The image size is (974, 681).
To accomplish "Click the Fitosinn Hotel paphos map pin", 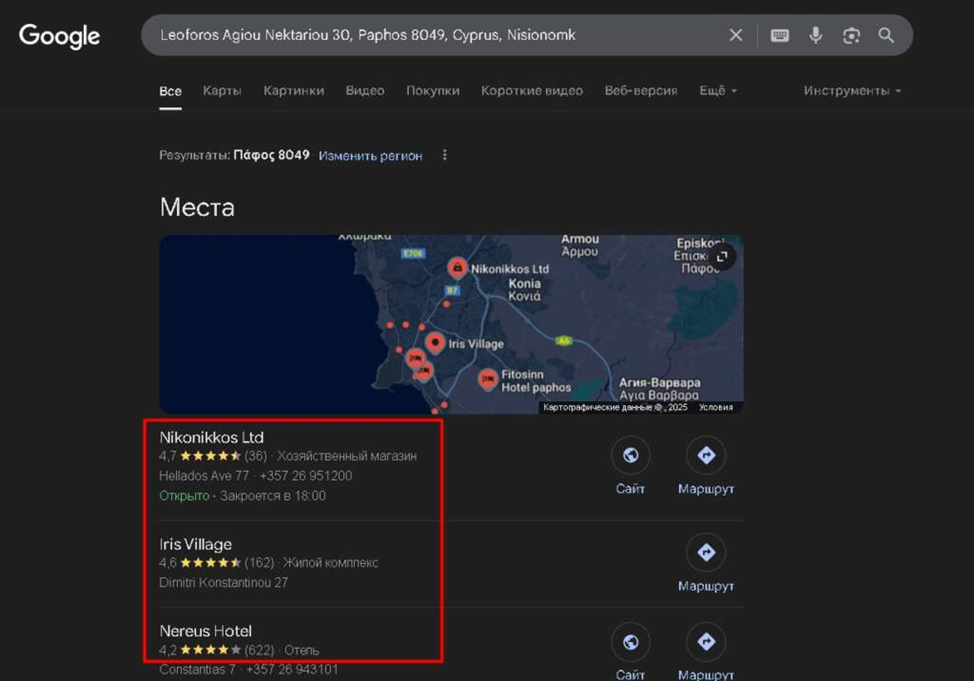I will (488, 379).
